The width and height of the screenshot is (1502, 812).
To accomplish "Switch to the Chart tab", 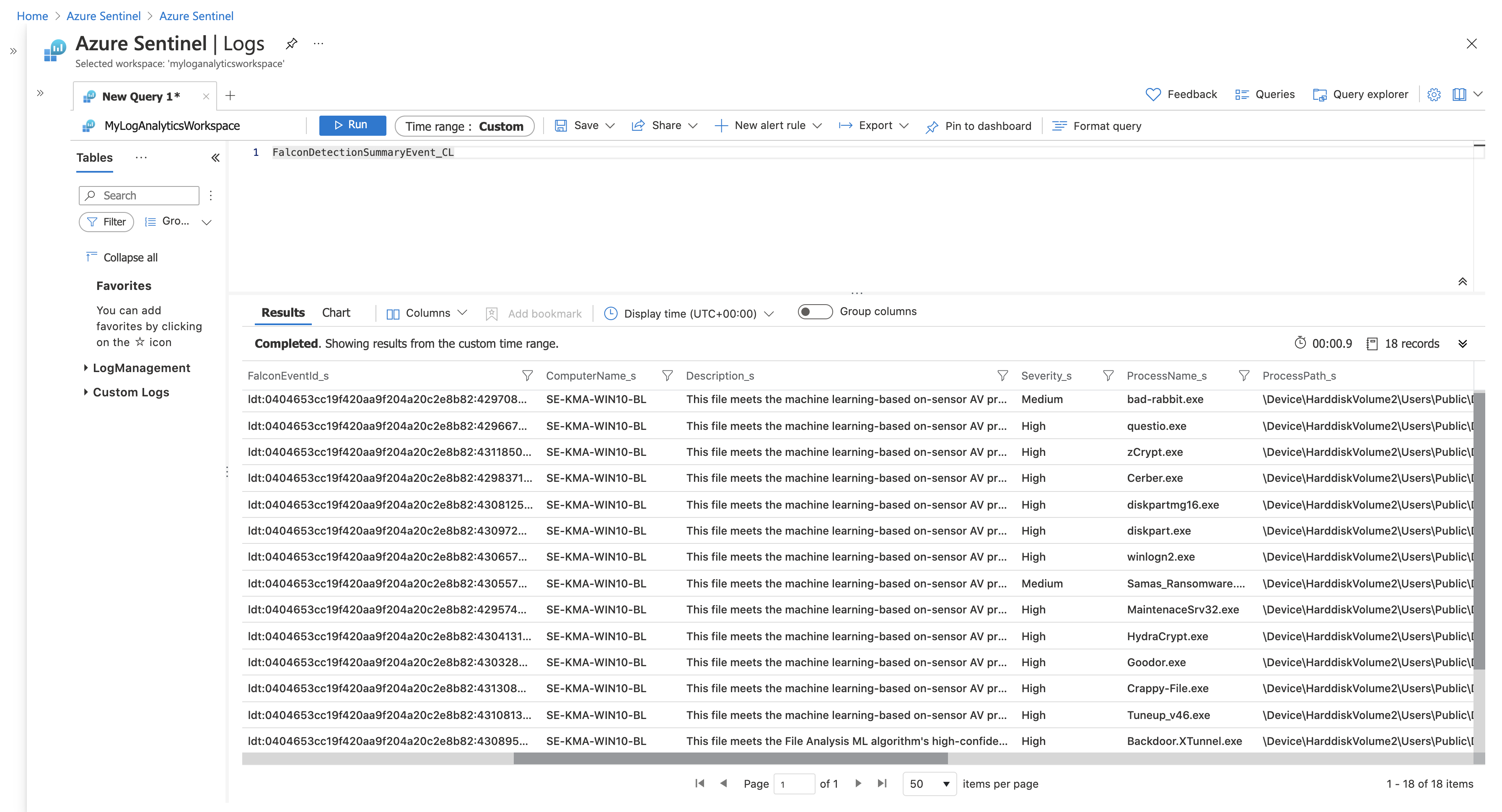I will coord(336,313).
